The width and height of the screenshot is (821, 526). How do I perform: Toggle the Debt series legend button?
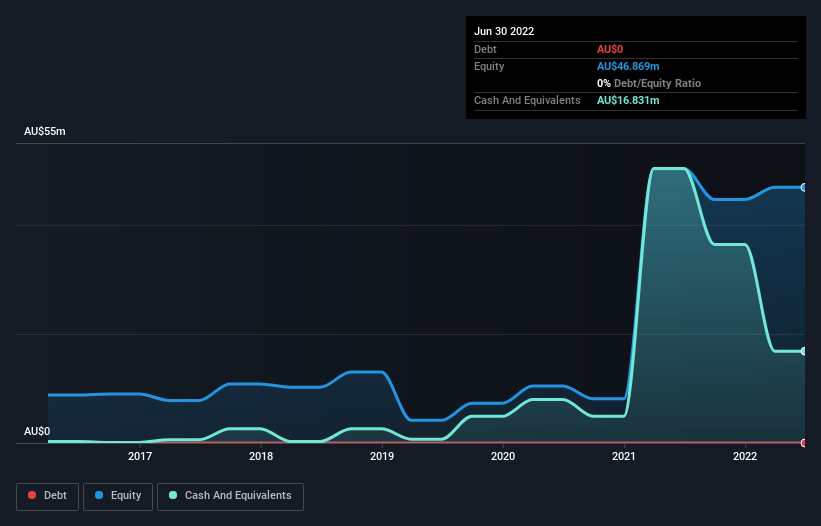(x=47, y=496)
